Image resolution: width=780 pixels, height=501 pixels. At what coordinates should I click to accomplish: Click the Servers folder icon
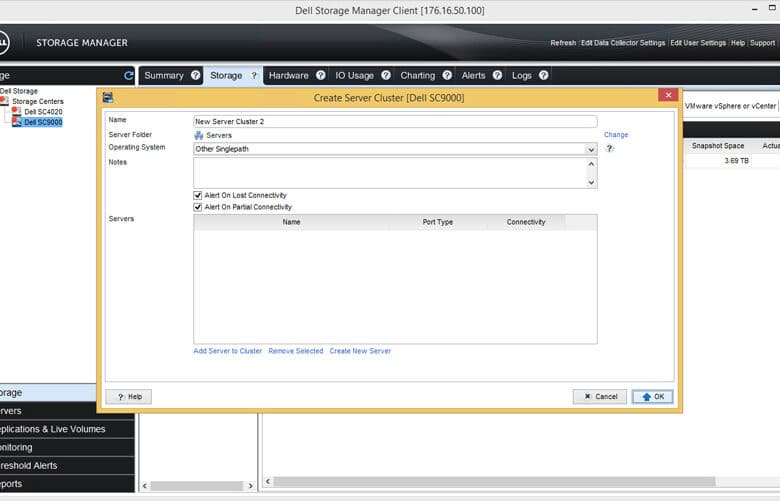(x=198, y=135)
